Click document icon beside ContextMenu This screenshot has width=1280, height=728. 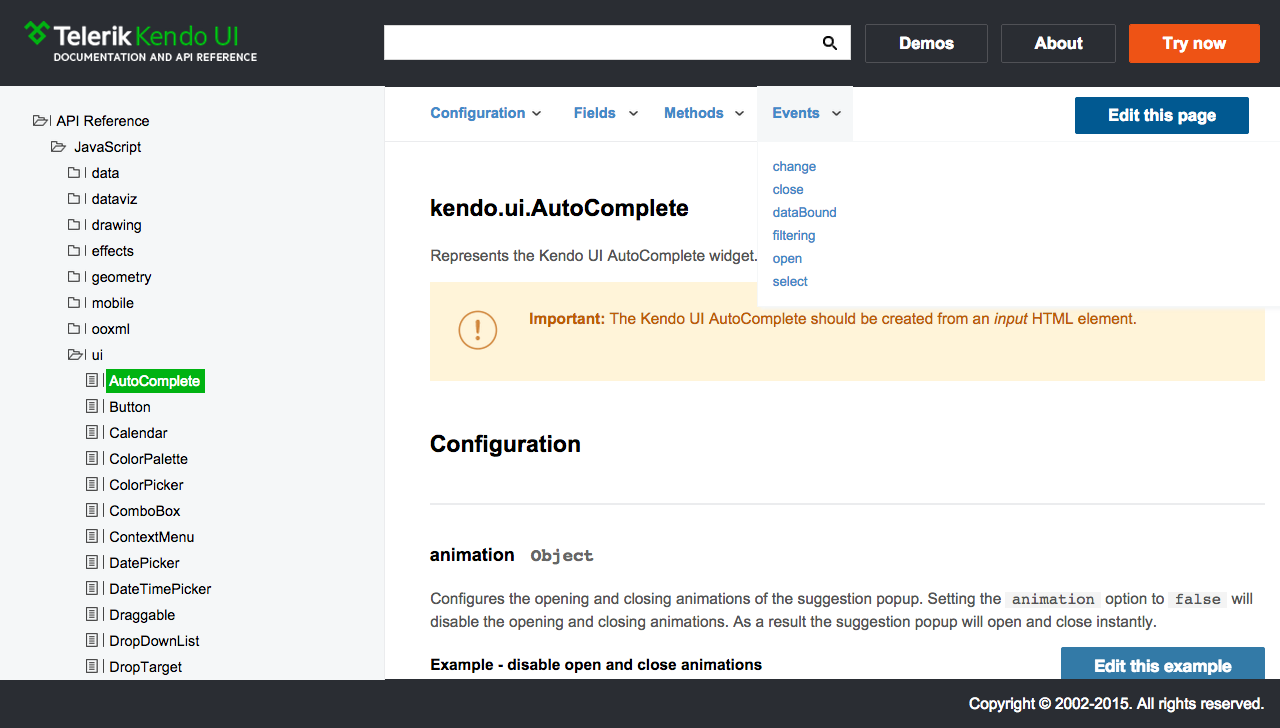(92, 537)
